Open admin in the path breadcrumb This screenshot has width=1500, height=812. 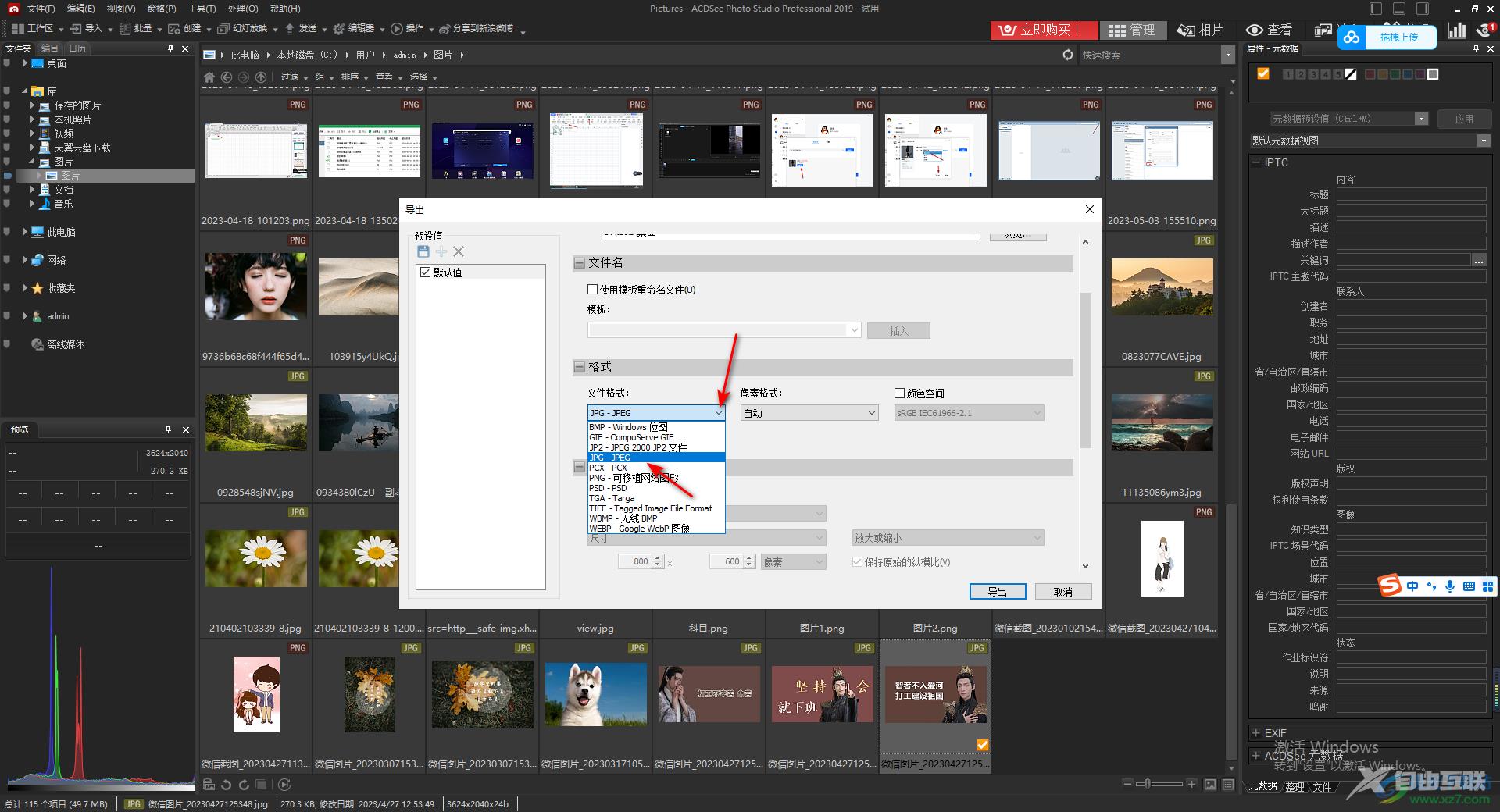point(405,55)
